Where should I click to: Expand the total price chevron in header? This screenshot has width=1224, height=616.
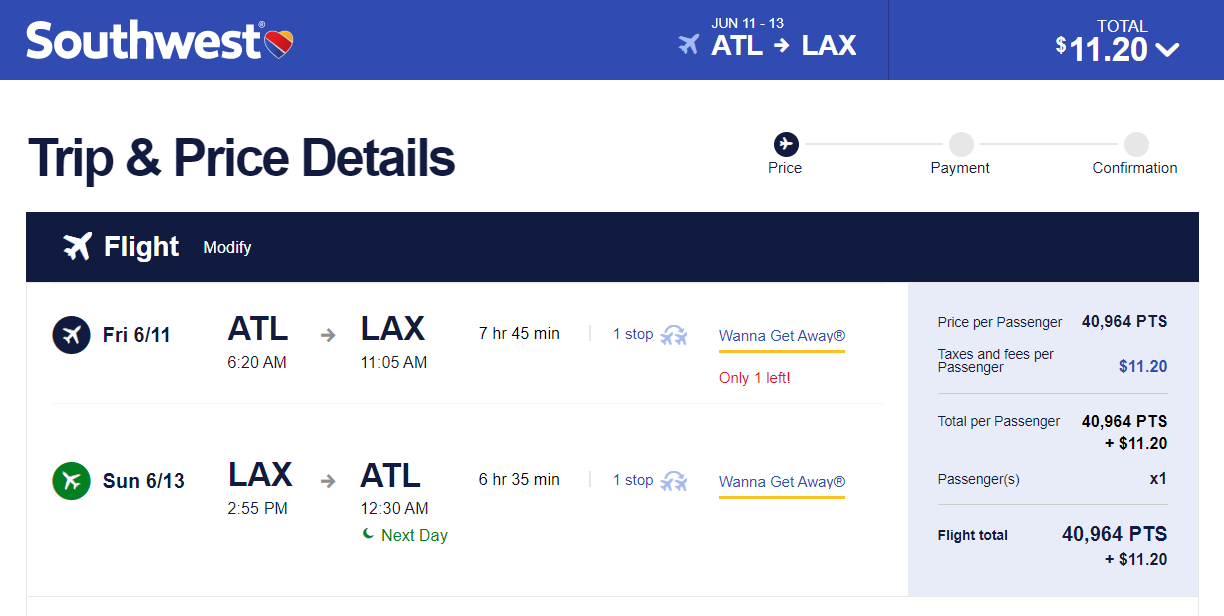(x=1167, y=49)
